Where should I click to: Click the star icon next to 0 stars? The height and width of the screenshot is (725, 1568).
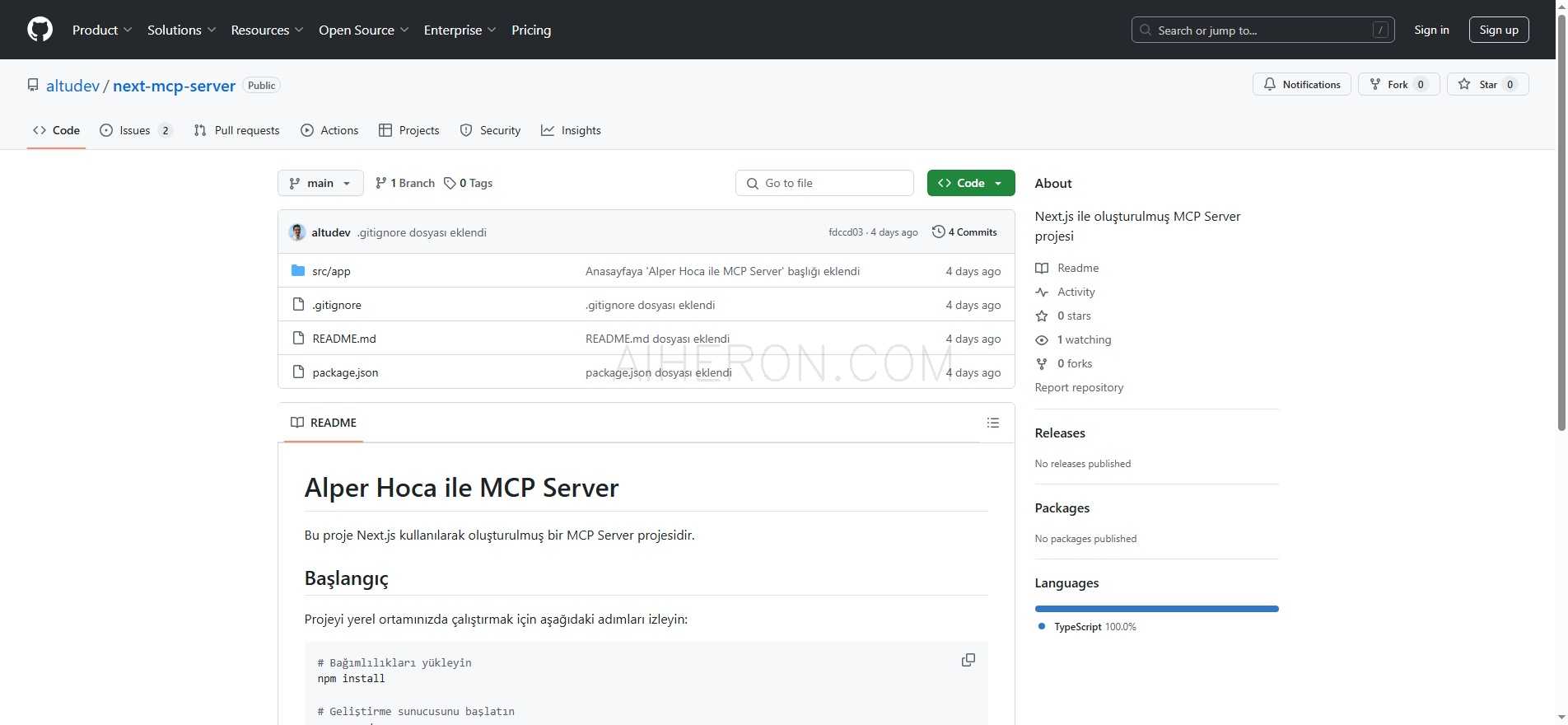point(1042,316)
